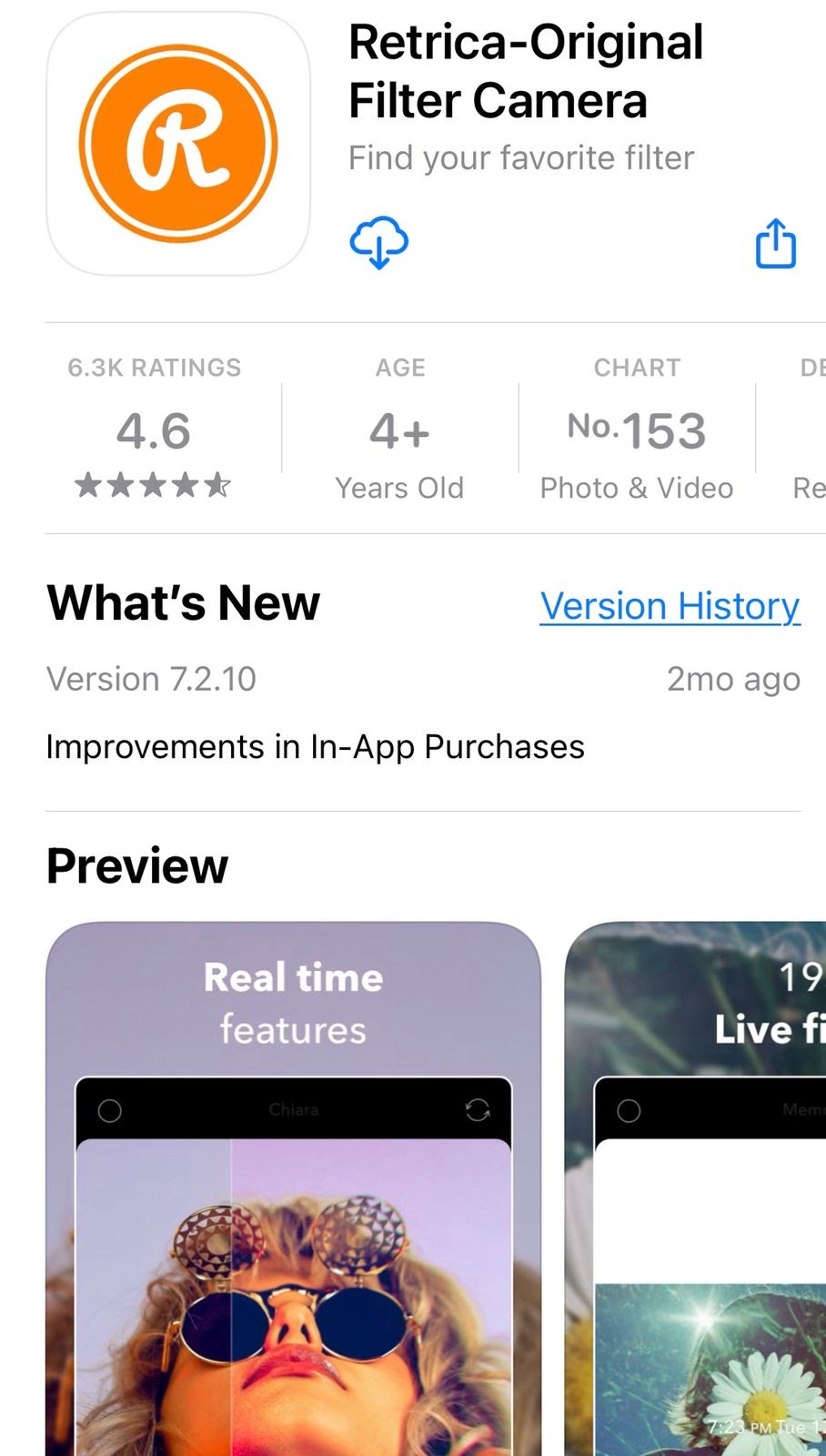Tap the 4.6 ratings summary
The width and height of the screenshot is (826, 1456).
(154, 429)
